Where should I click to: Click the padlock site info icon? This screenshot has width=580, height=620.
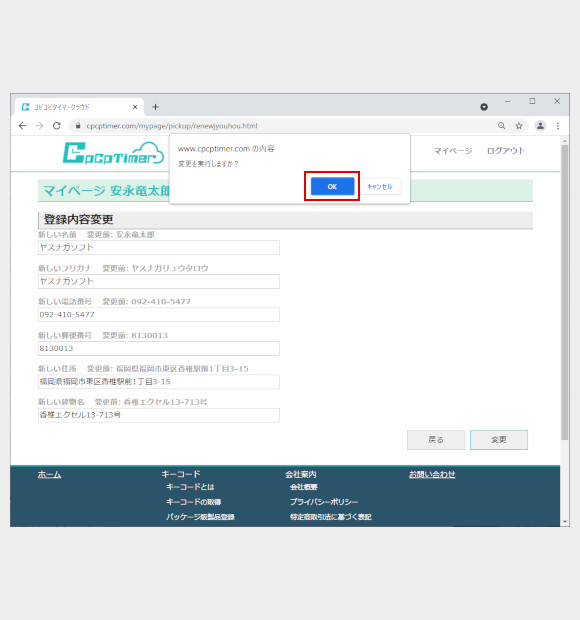click(x=78, y=126)
